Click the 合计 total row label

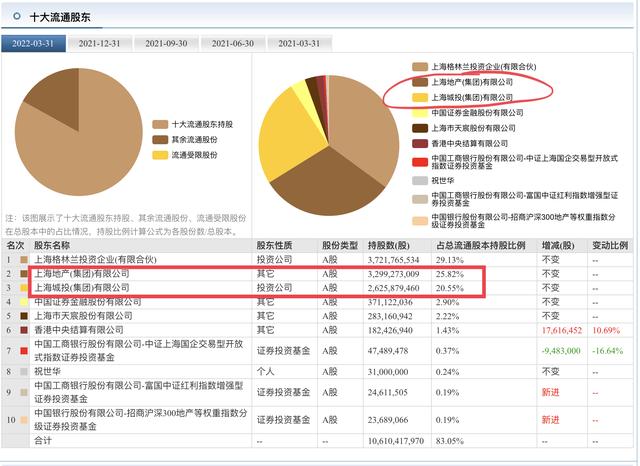(x=43, y=441)
